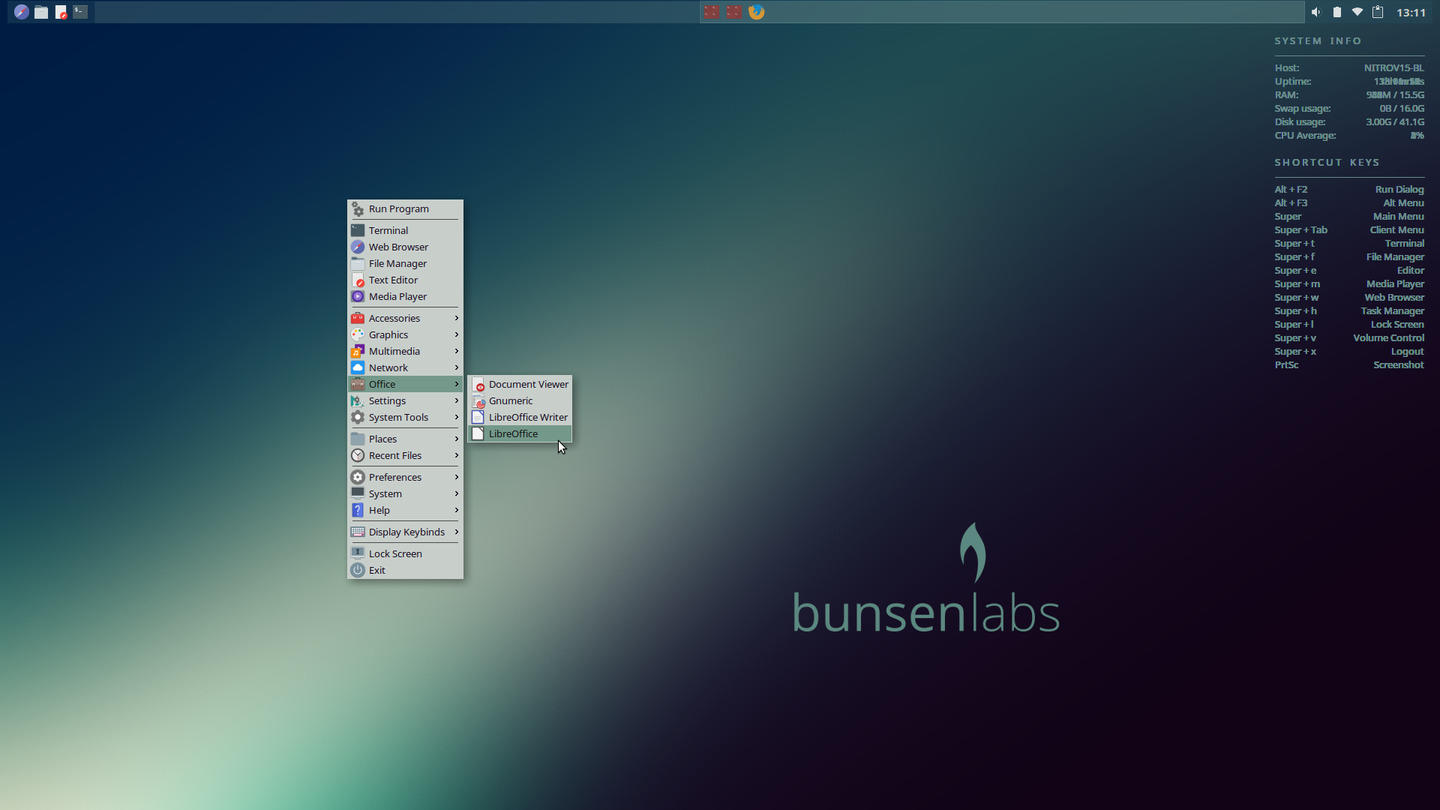Expand the Network submenu arrow

(x=457, y=368)
